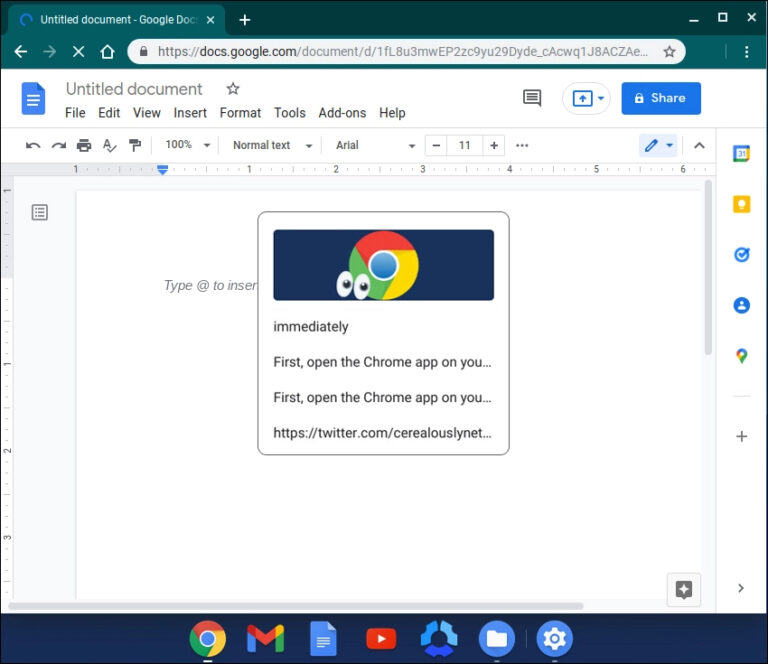Rename the Untitled document title
The image size is (768, 664).
click(134, 89)
